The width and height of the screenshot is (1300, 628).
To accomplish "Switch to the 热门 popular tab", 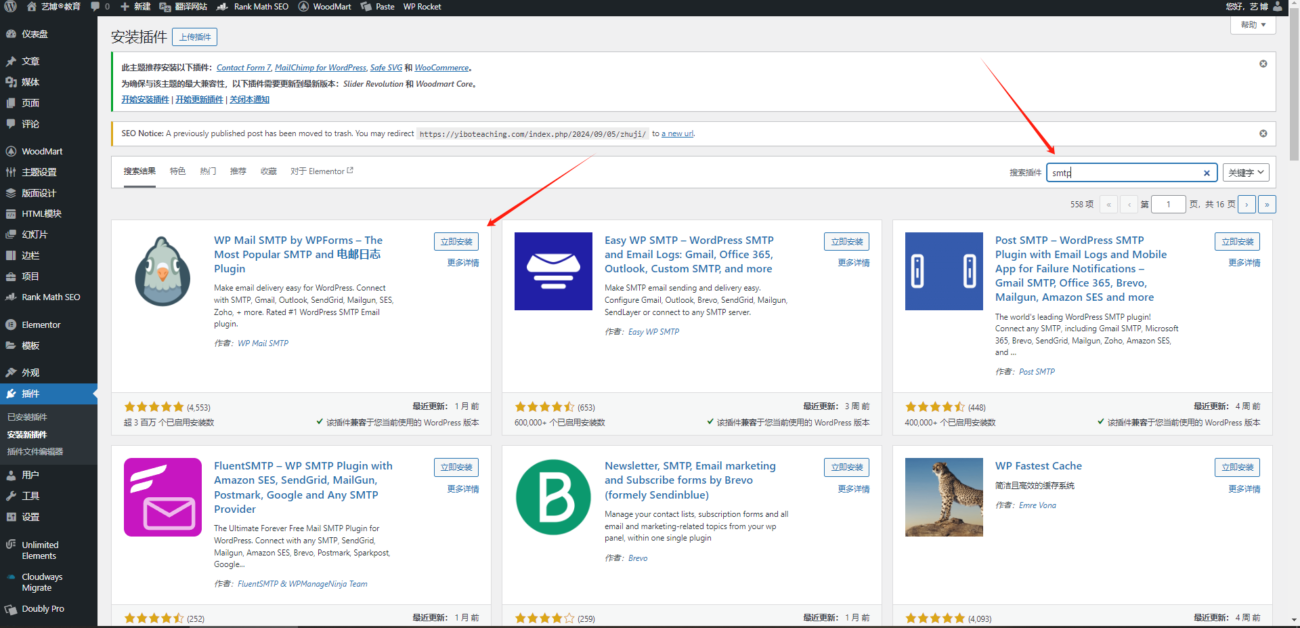I will [208, 171].
